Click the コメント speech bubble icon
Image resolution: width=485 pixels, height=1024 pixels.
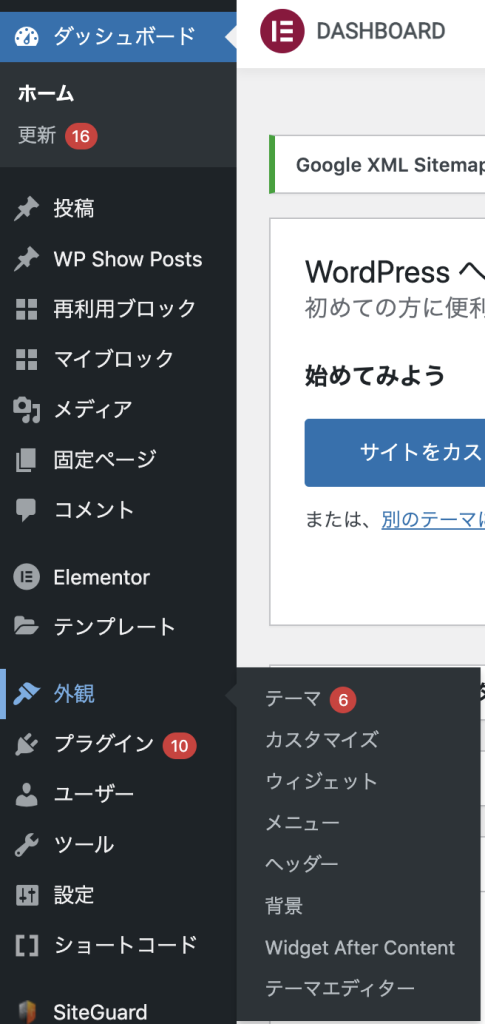(x=27, y=510)
